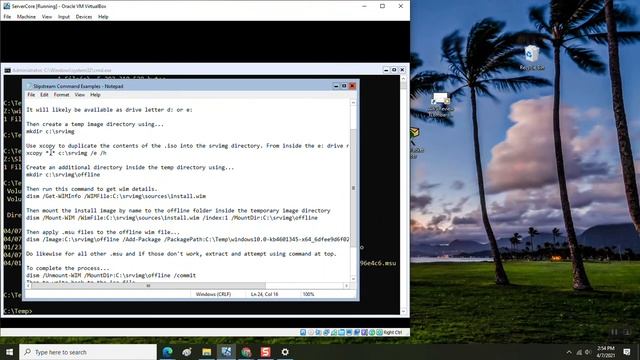640x360 pixels.
Task: Click the Right Ctrl host key label
Action: coord(393,332)
